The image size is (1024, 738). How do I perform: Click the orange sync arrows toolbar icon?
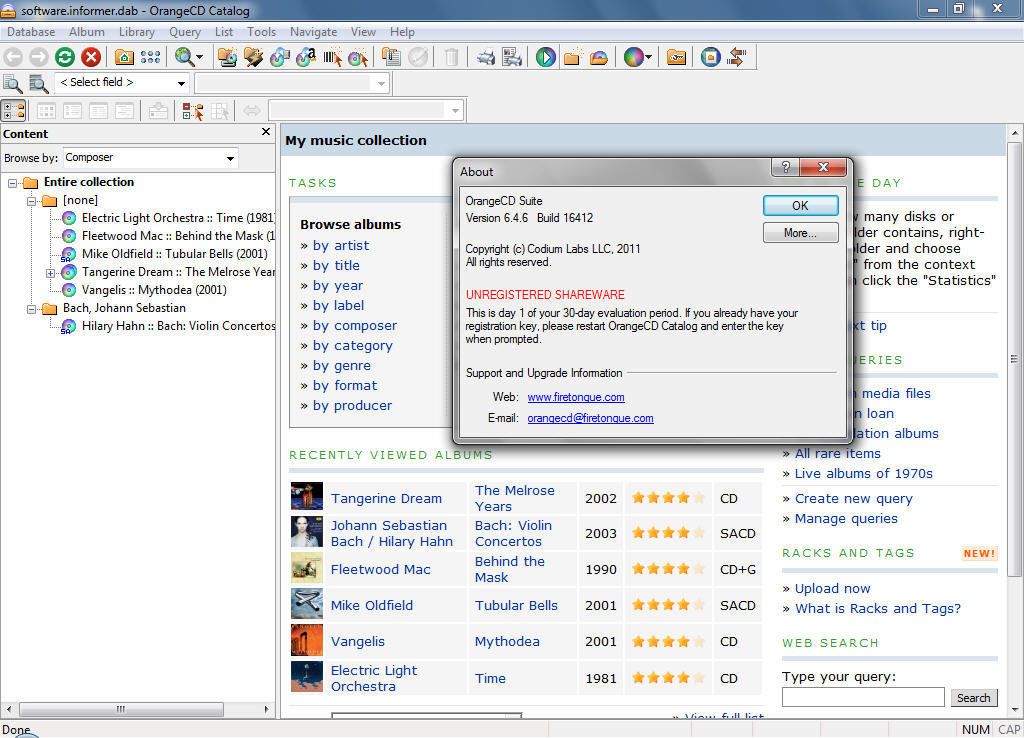coord(738,57)
